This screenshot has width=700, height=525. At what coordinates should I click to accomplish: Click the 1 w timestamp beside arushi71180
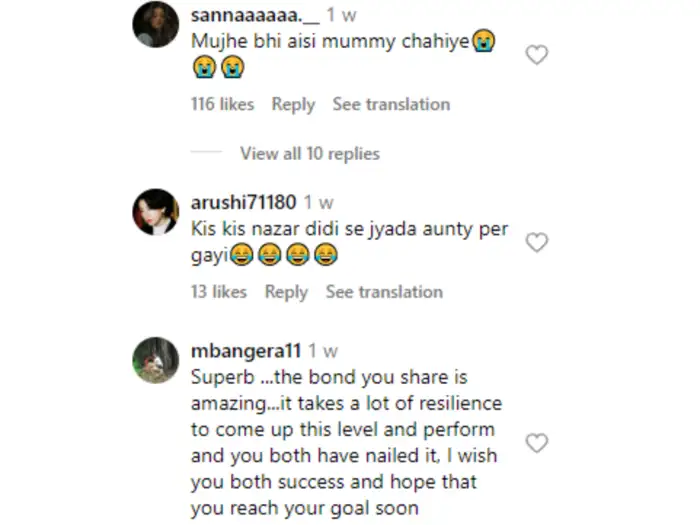pyautogui.click(x=318, y=202)
